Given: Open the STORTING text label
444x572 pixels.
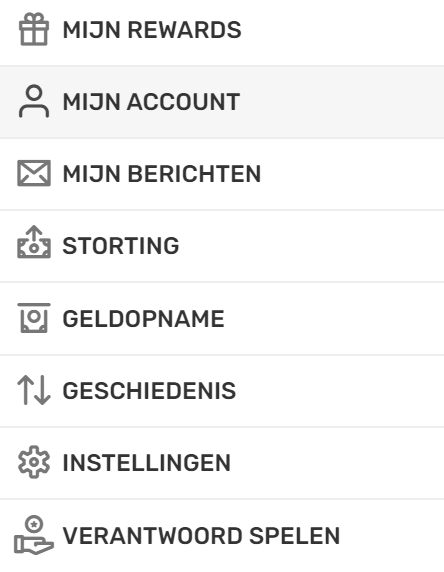Looking at the screenshot, I should point(121,246).
